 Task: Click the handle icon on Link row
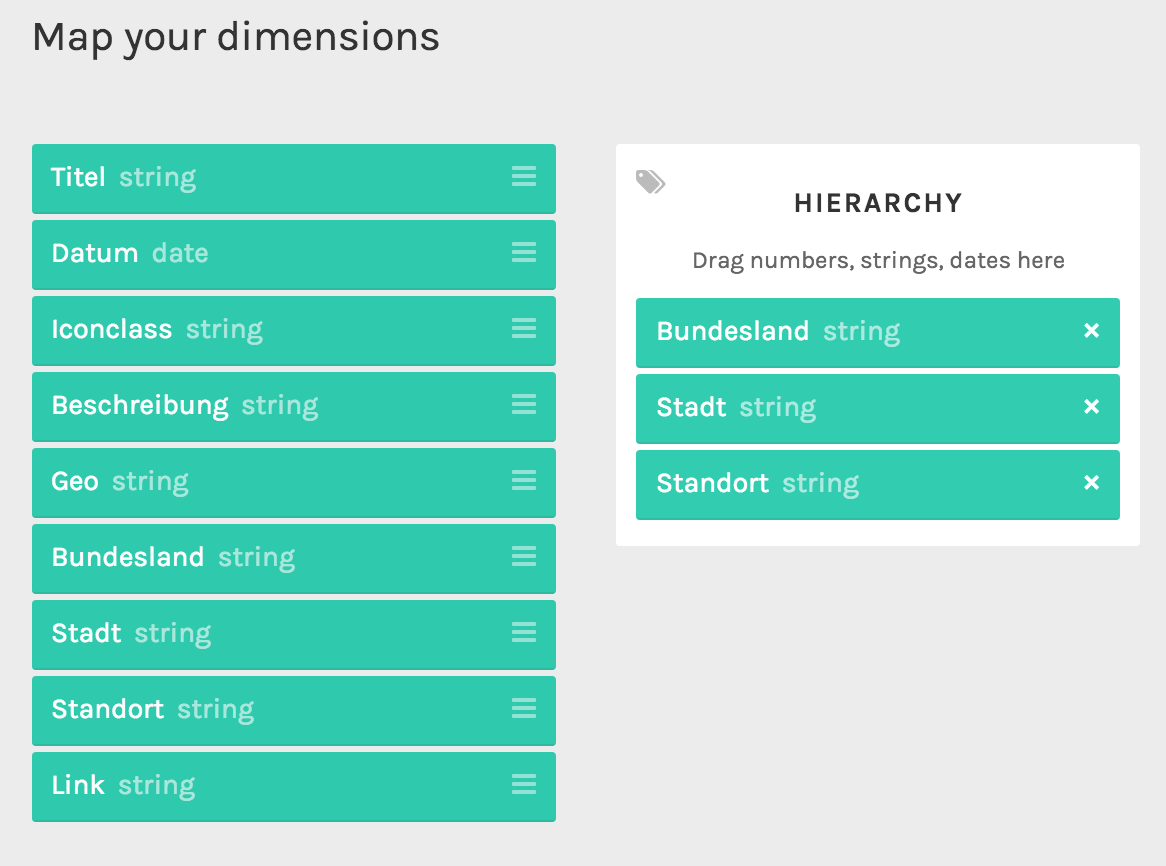coord(524,784)
